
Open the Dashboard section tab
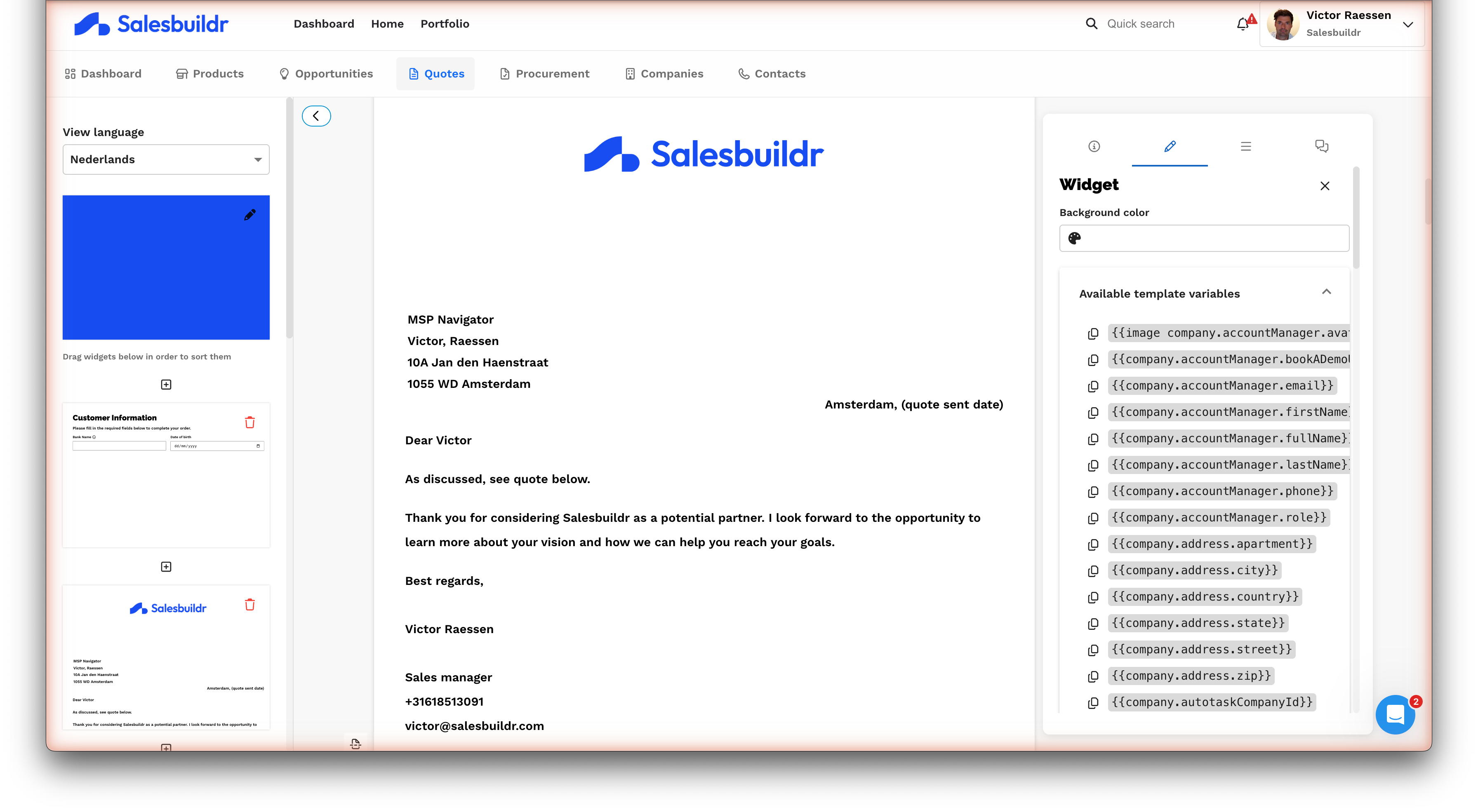103,73
